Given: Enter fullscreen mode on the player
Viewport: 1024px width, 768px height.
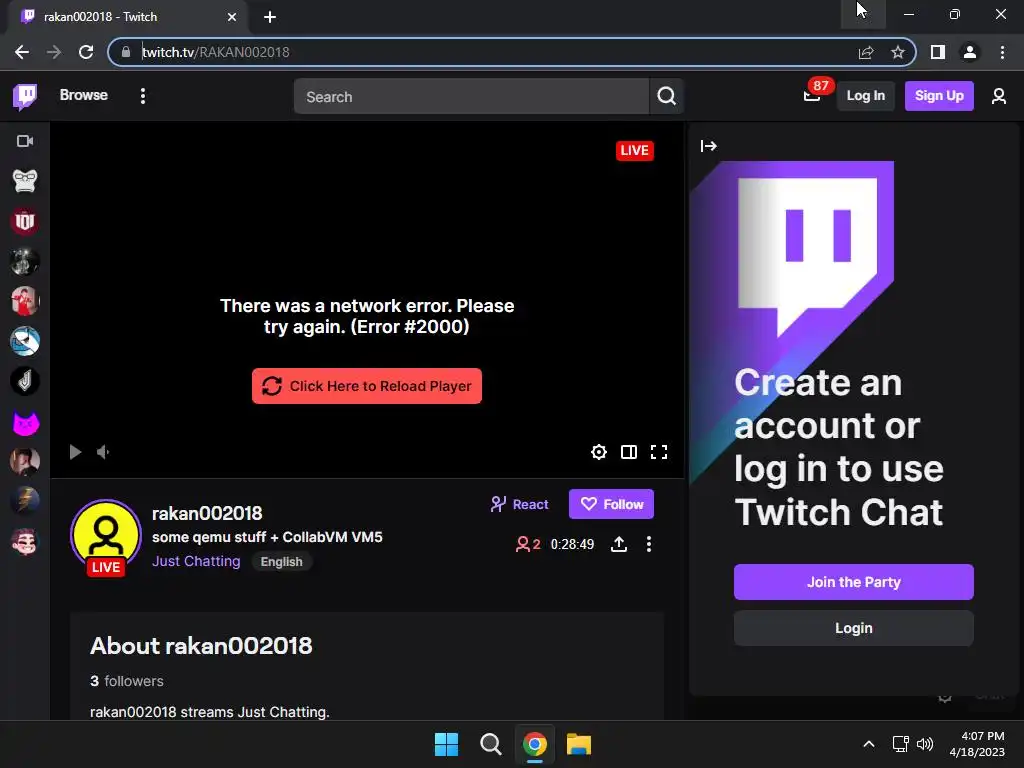Looking at the screenshot, I should tap(659, 452).
